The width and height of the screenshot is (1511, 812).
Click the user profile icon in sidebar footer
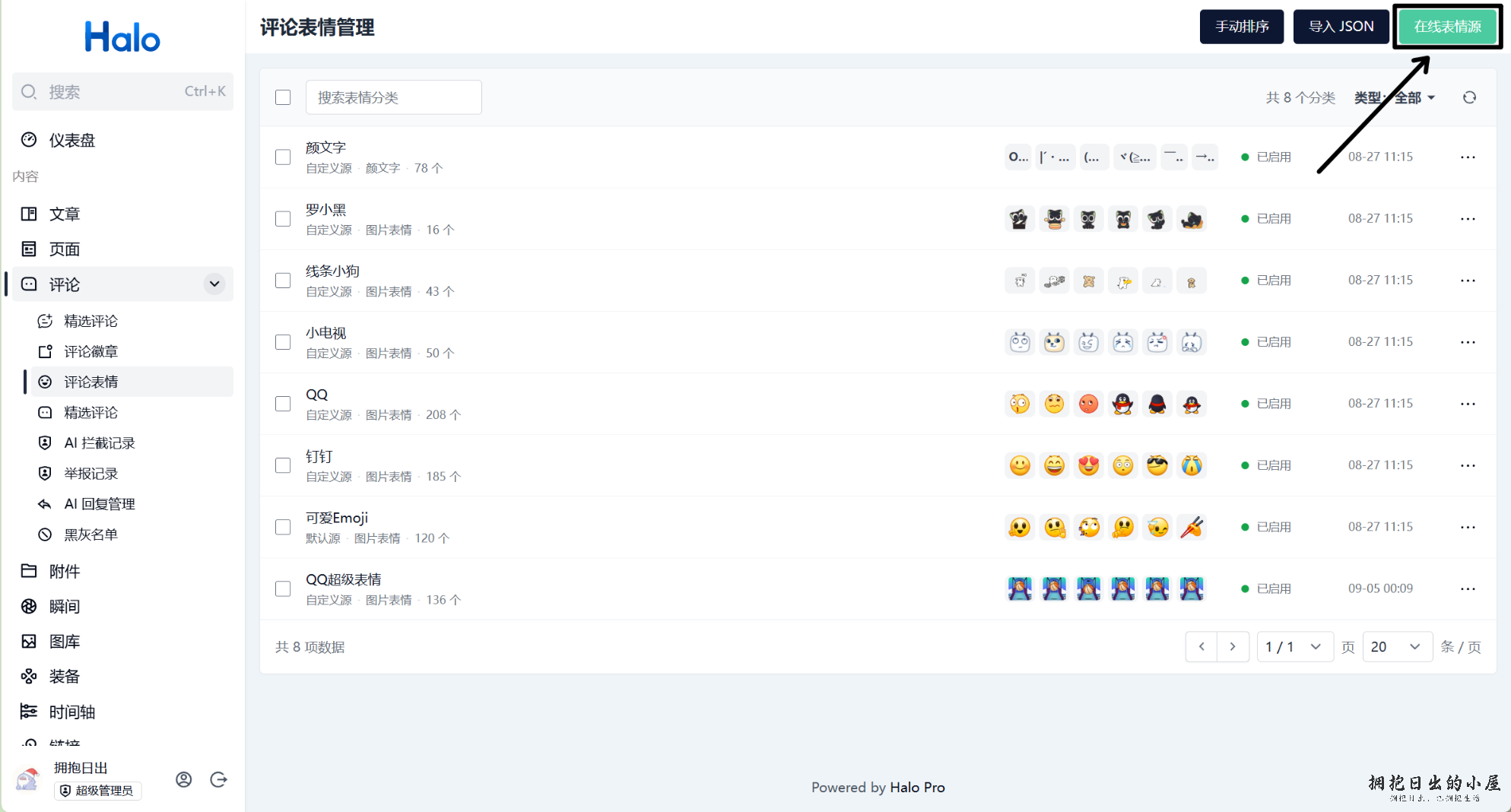click(183, 779)
